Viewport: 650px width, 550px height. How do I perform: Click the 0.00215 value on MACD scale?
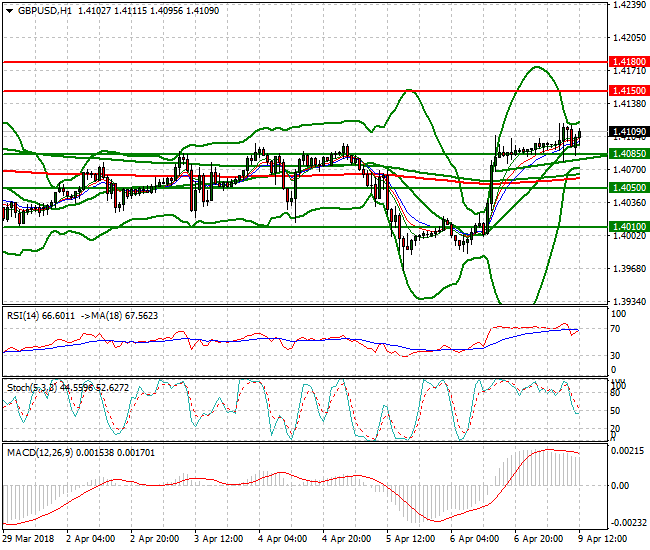click(x=627, y=453)
